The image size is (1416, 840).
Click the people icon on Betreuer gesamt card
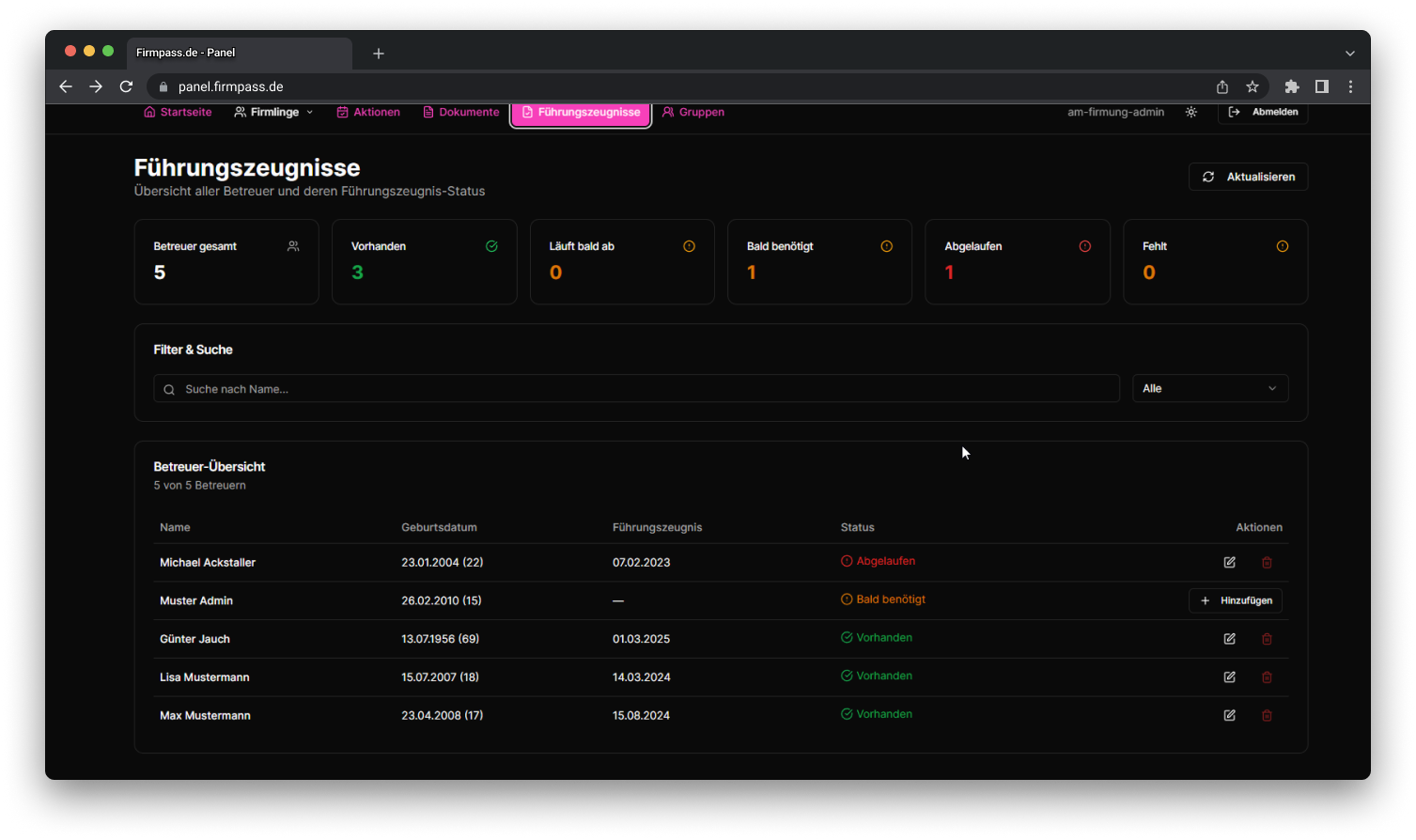point(293,245)
